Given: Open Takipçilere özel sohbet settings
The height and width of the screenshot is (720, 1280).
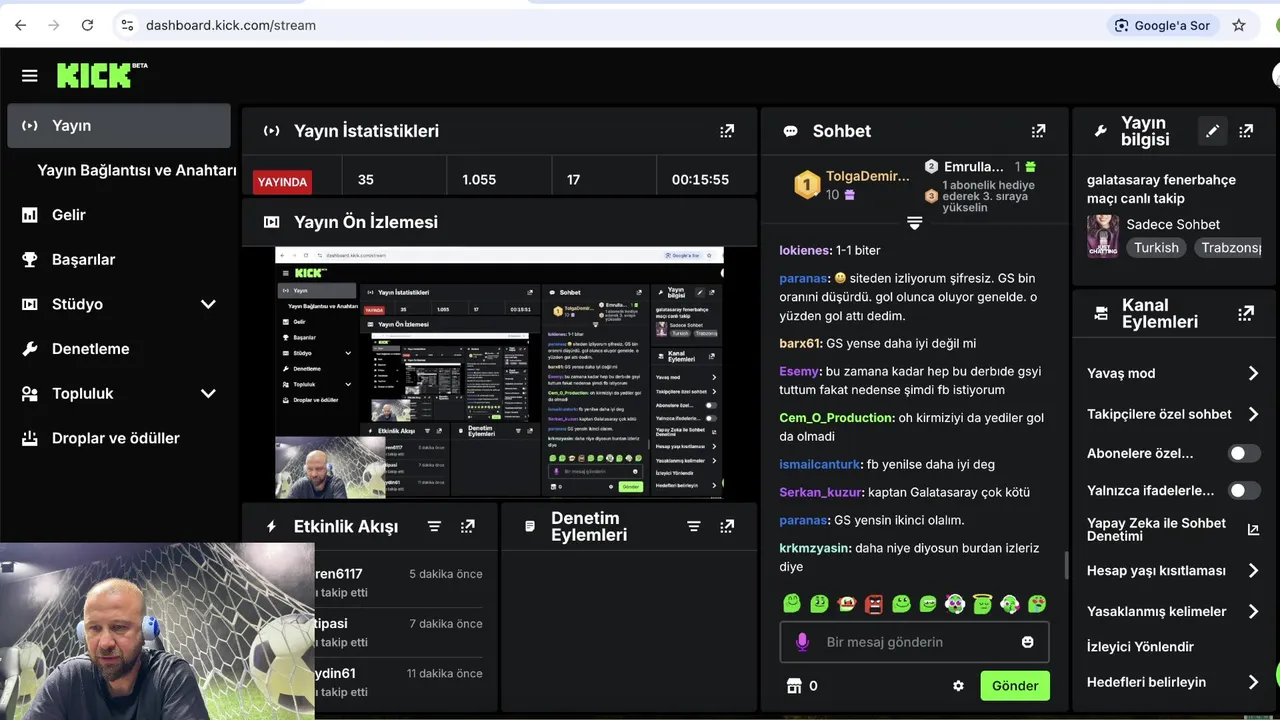Looking at the screenshot, I should tap(1173, 414).
